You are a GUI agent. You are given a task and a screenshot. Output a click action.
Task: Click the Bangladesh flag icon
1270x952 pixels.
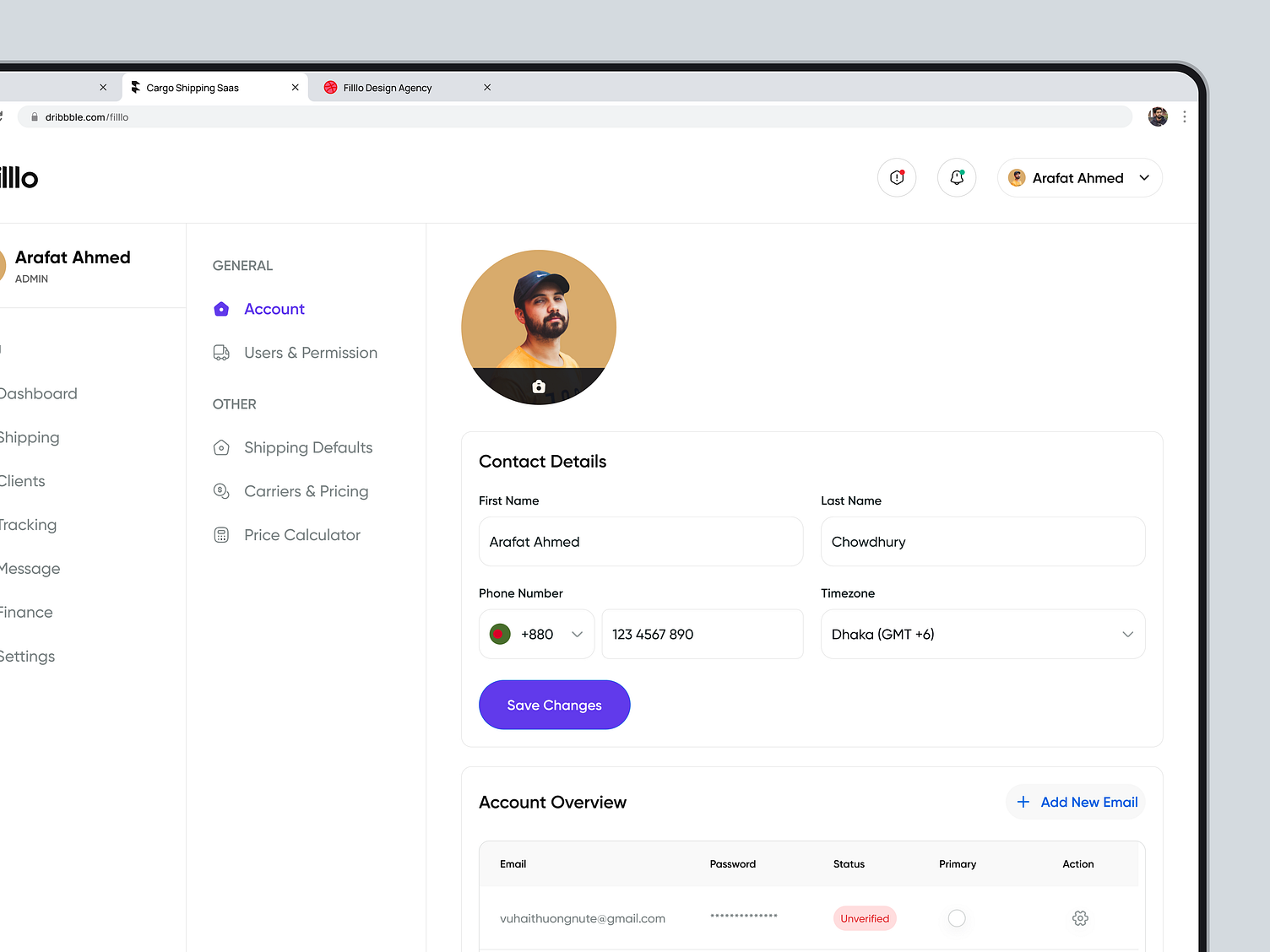point(500,634)
